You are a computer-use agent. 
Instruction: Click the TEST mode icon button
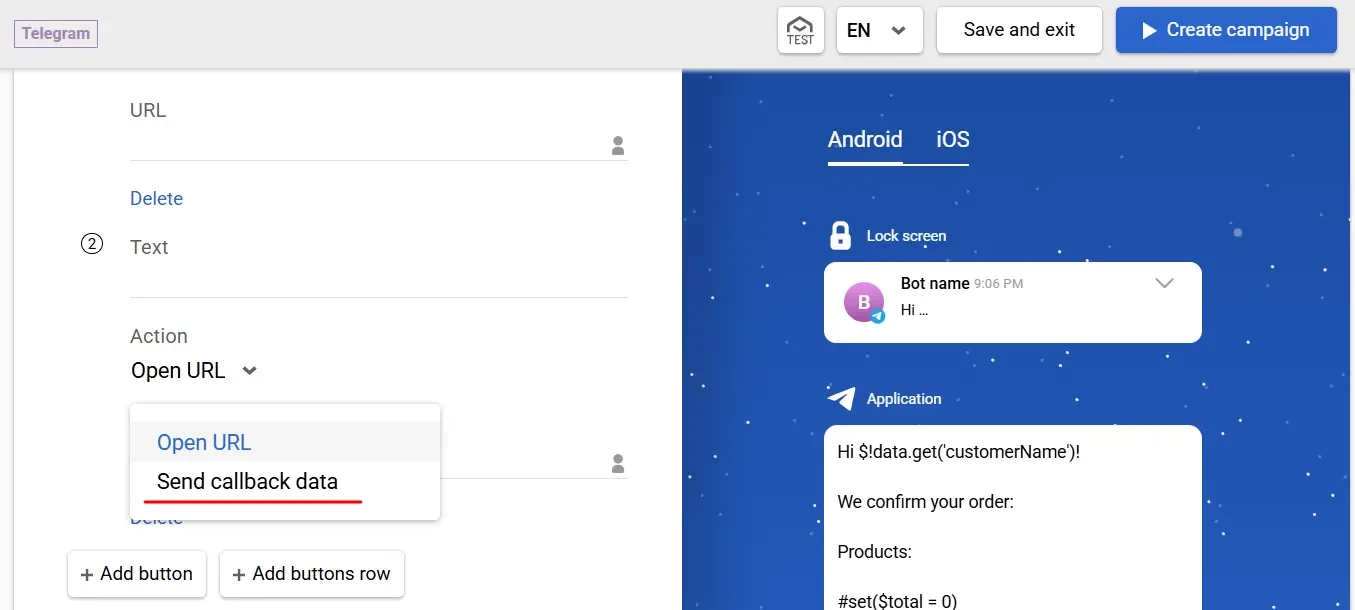click(x=800, y=30)
